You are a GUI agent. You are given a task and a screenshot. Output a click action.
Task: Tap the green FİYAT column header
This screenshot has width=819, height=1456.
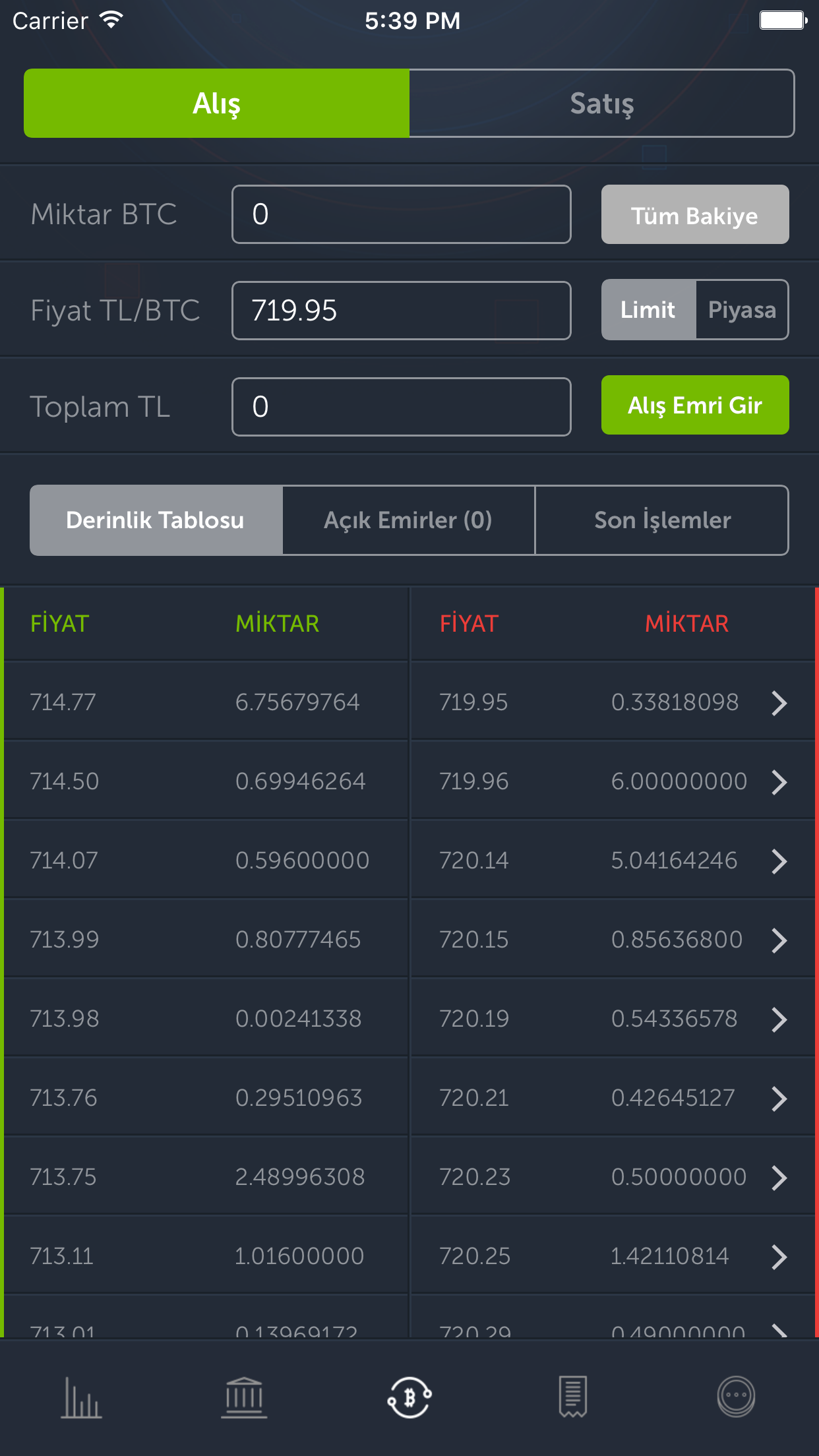tap(60, 623)
